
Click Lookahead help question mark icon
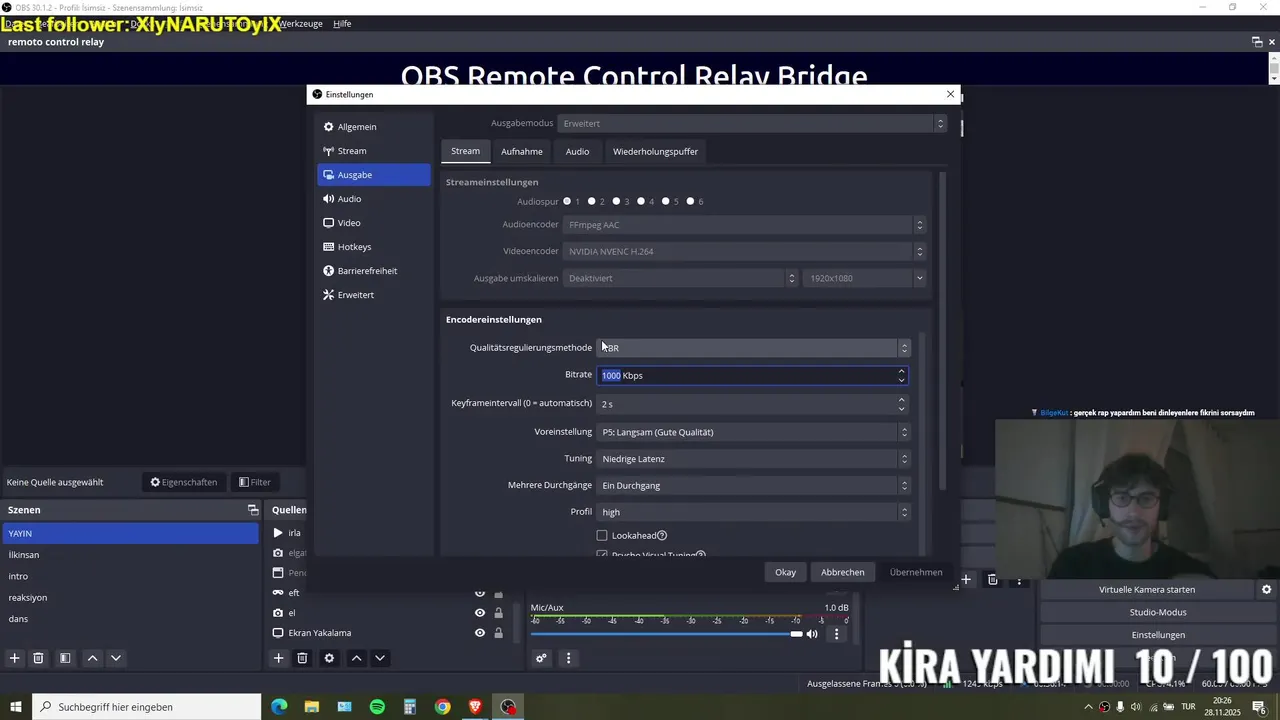[662, 536]
